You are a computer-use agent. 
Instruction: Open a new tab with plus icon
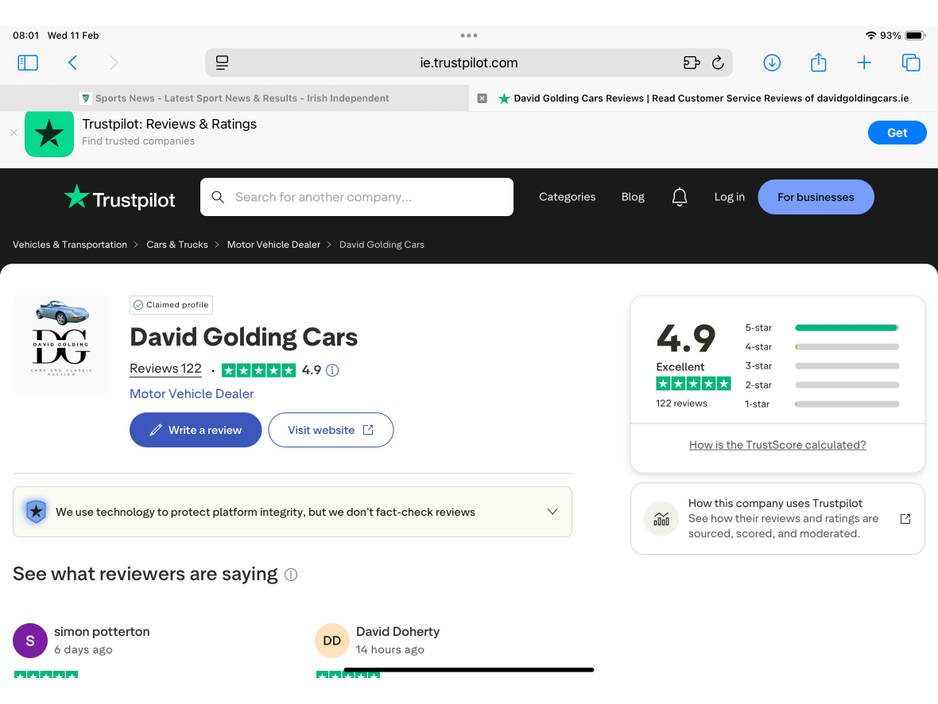pos(864,63)
